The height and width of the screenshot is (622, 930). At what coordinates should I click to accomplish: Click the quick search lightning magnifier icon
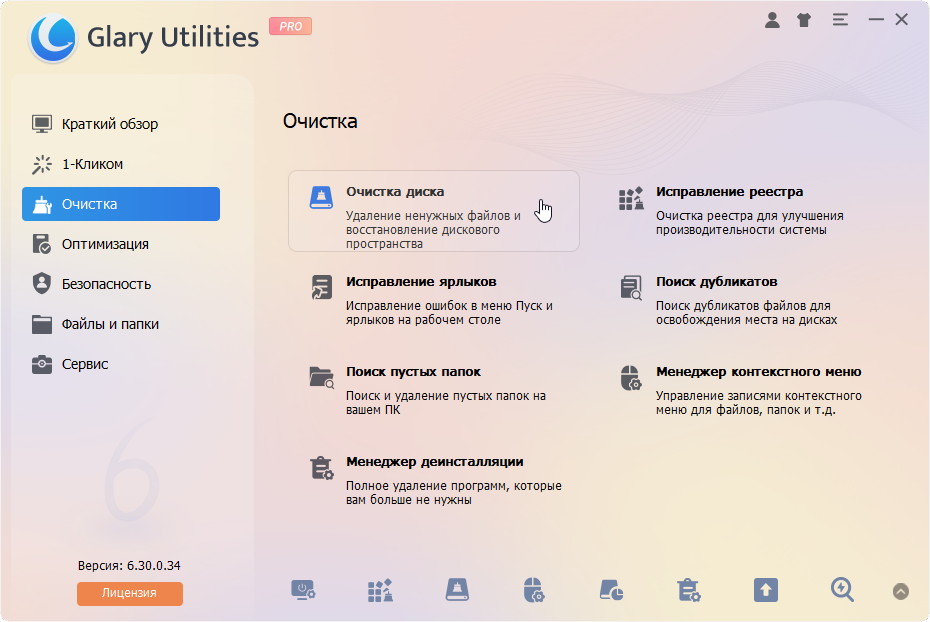tap(842, 591)
